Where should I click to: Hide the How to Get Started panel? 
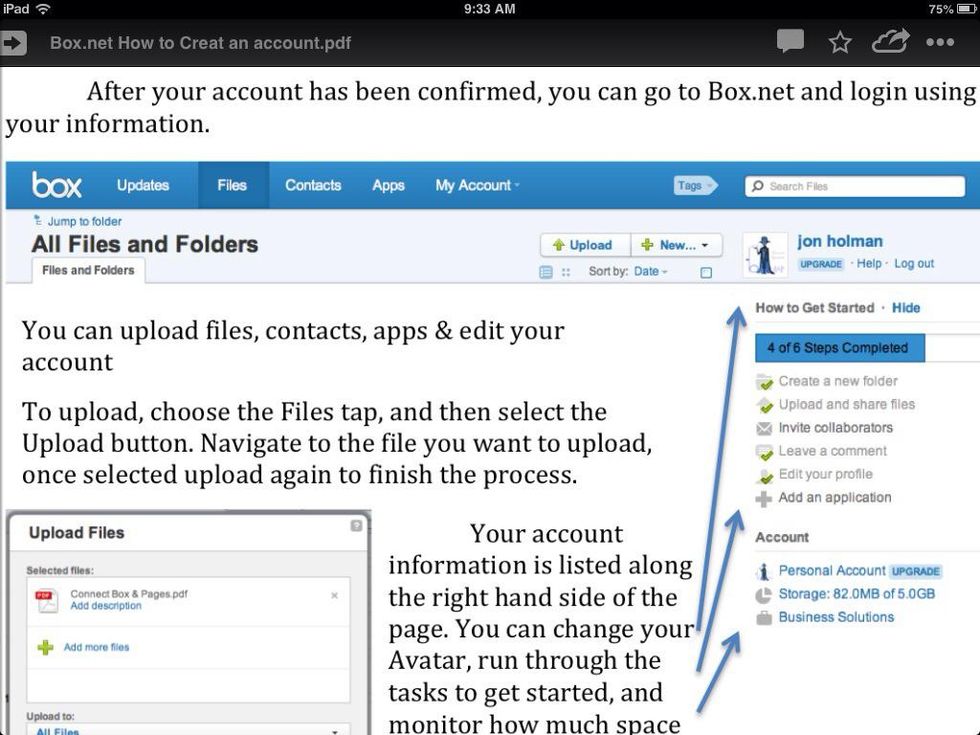[906, 307]
